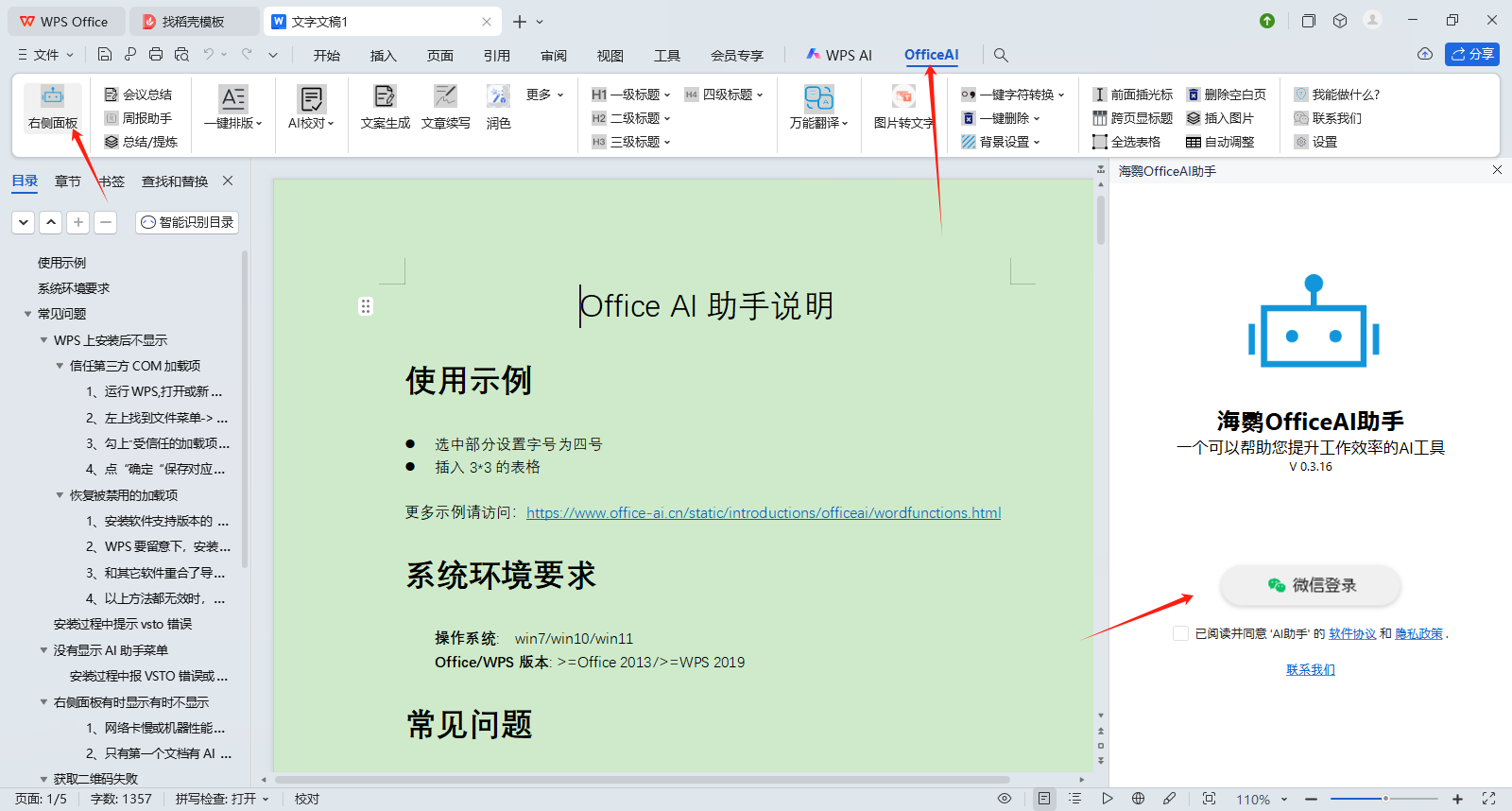Screen dimensions: 1512x811
Task: Open the 软件协议 link
Action: pyautogui.click(x=1352, y=634)
